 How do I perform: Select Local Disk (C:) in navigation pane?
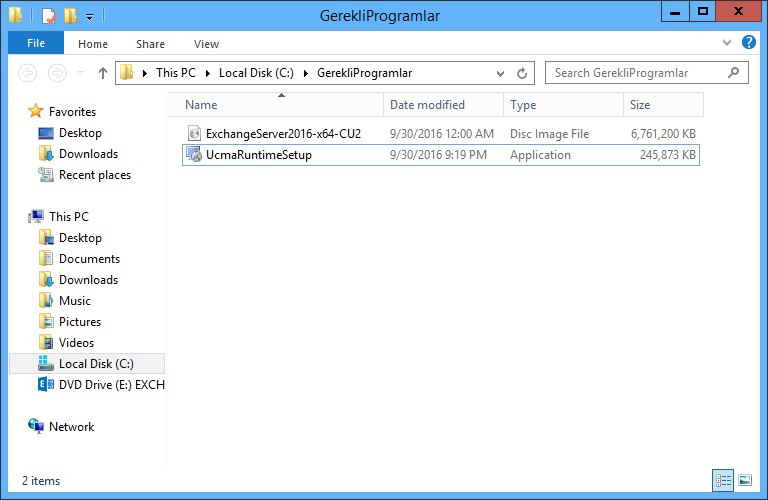[87, 364]
